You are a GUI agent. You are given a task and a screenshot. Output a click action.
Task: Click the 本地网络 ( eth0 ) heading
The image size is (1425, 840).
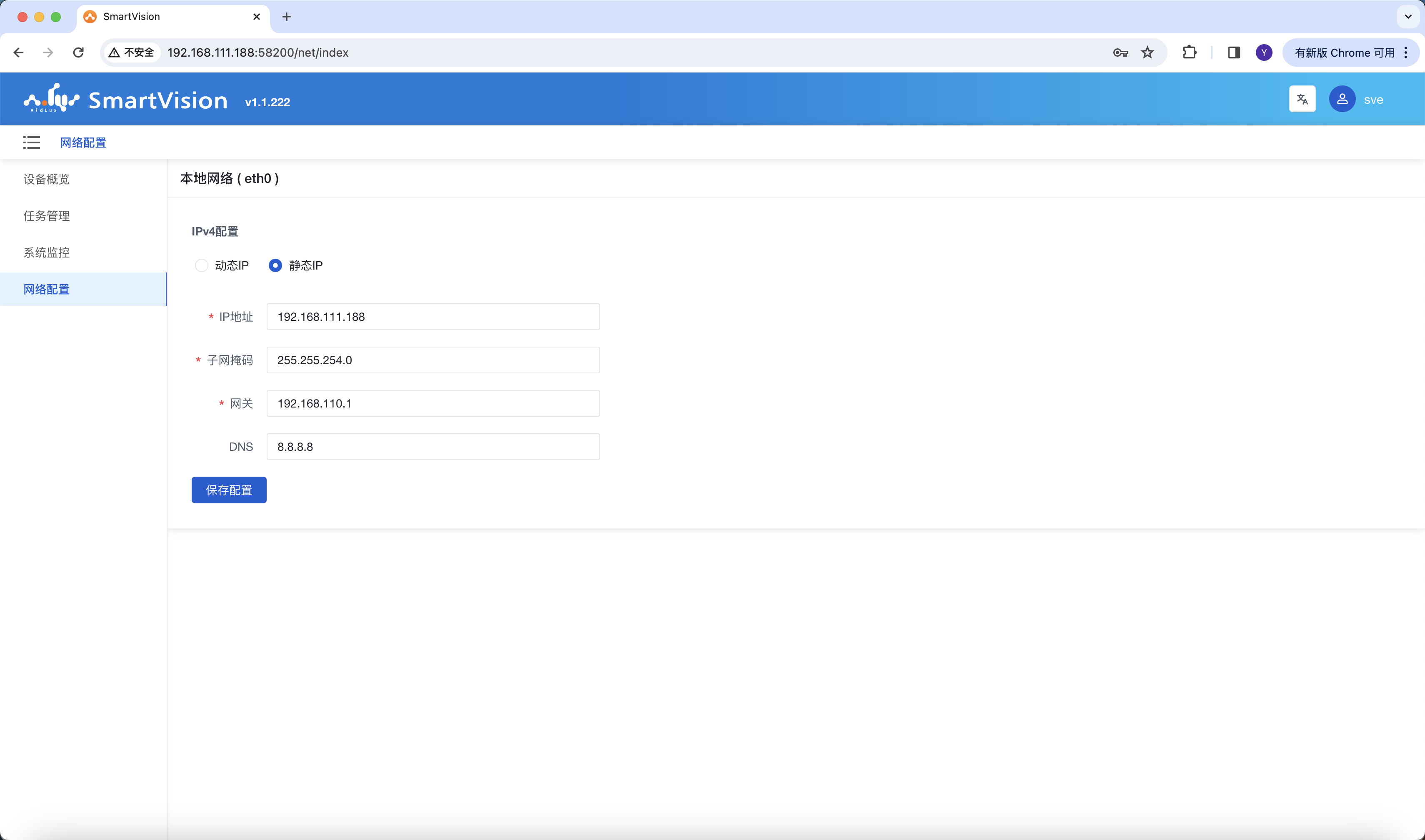click(x=229, y=179)
